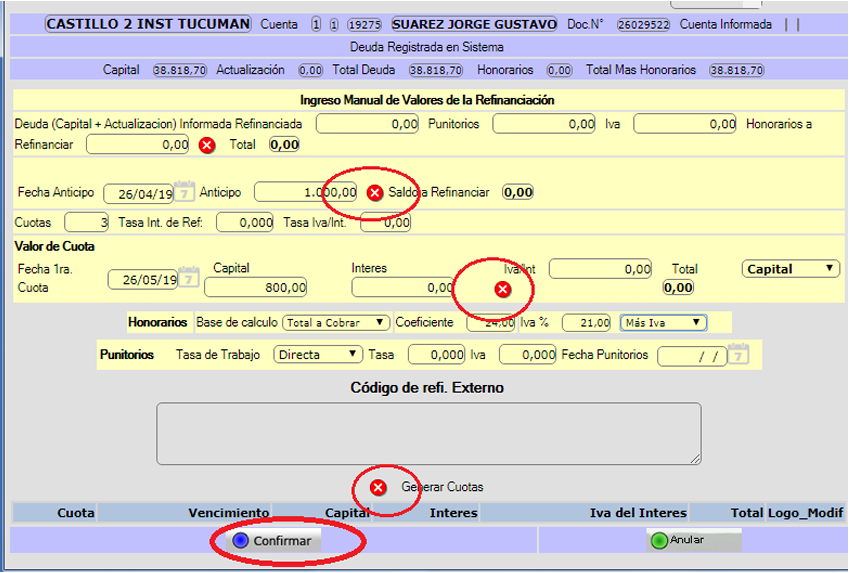Image resolution: width=849 pixels, height=573 pixels.
Task: Click the Código de refi. Externo text area
Action: pyautogui.click(x=428, y=434)
